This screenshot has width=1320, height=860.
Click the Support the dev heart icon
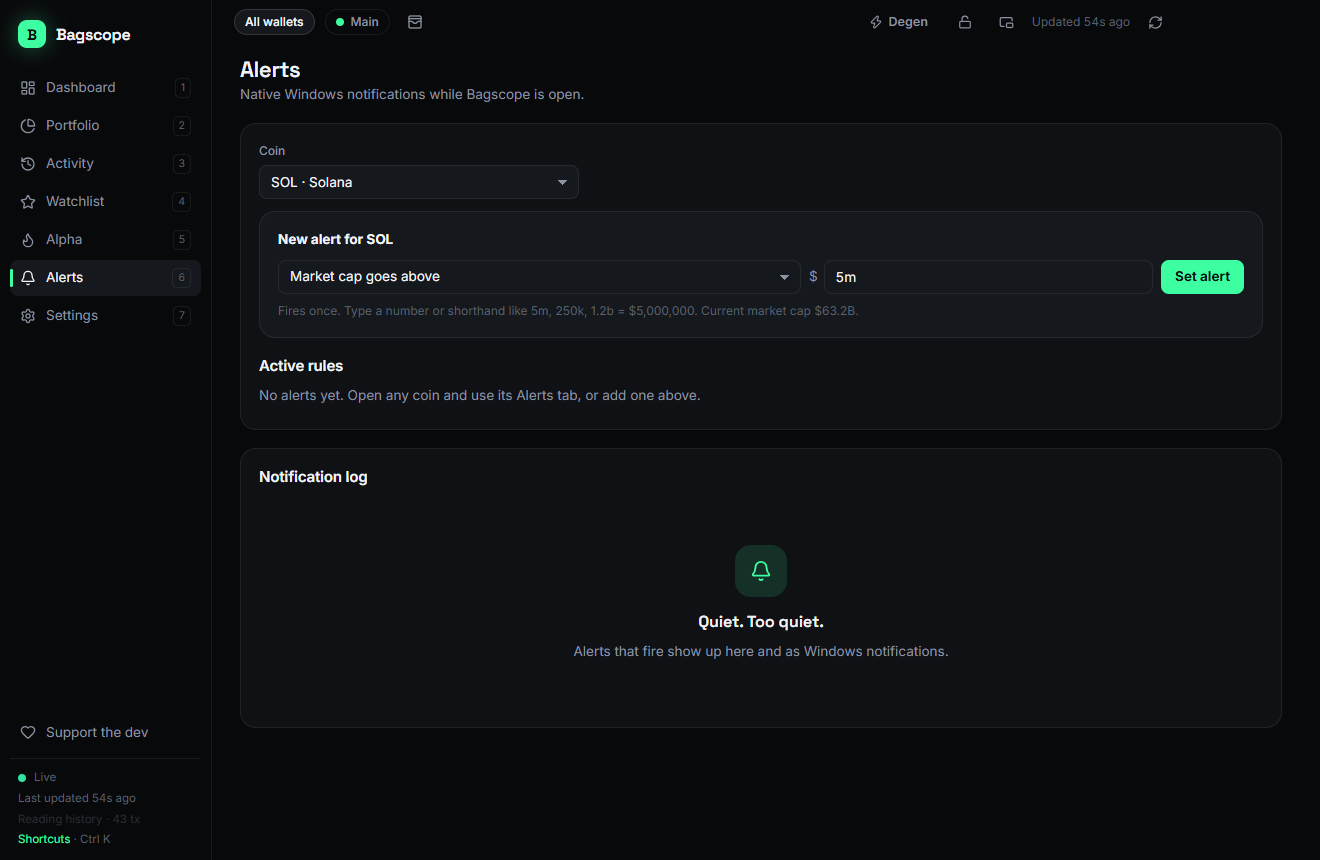[28, 732]
